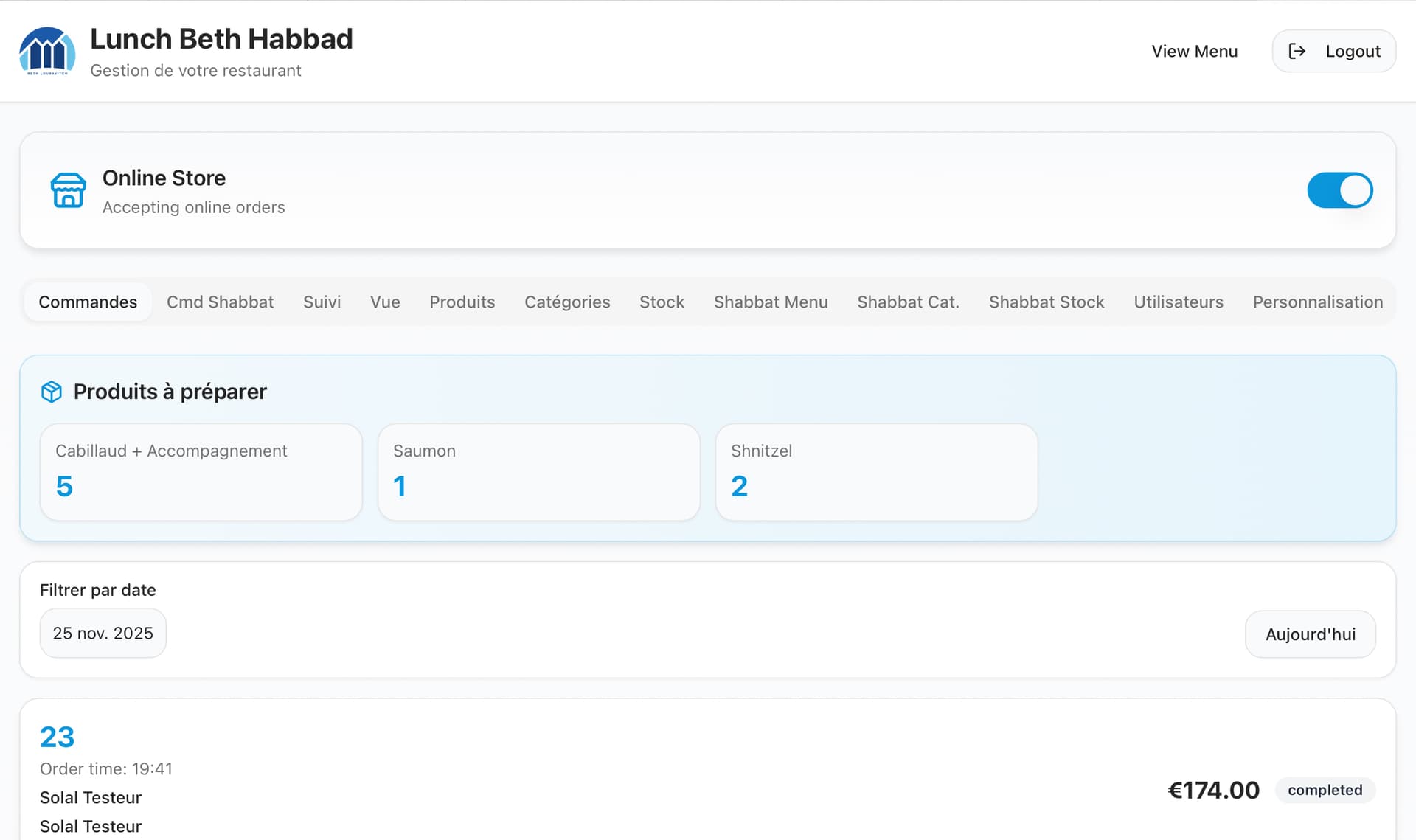Select the Saumon preparation card
1416x840 pixels.
pyautogui.click(x=538, y=472)
